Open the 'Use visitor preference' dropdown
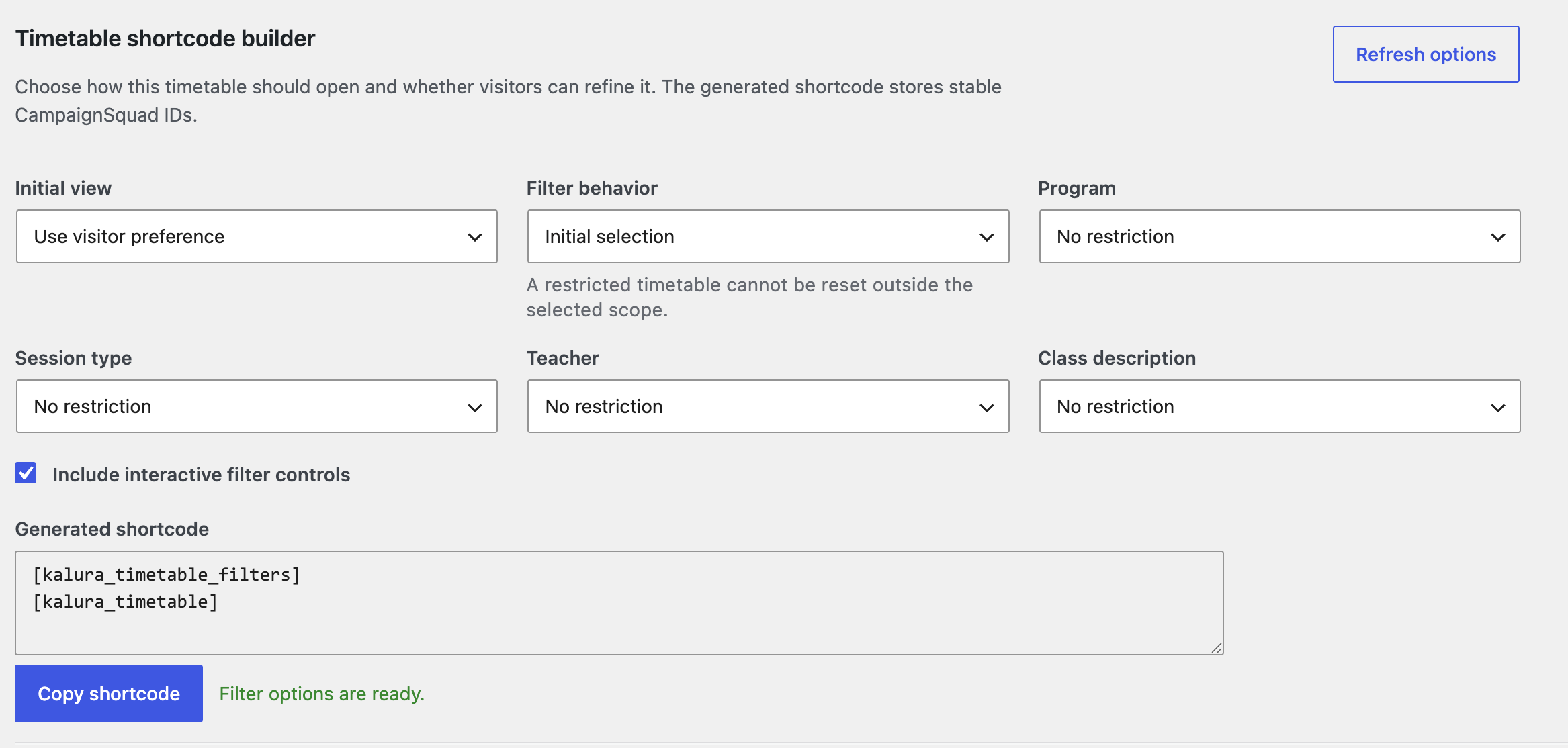 click(257, 236)
